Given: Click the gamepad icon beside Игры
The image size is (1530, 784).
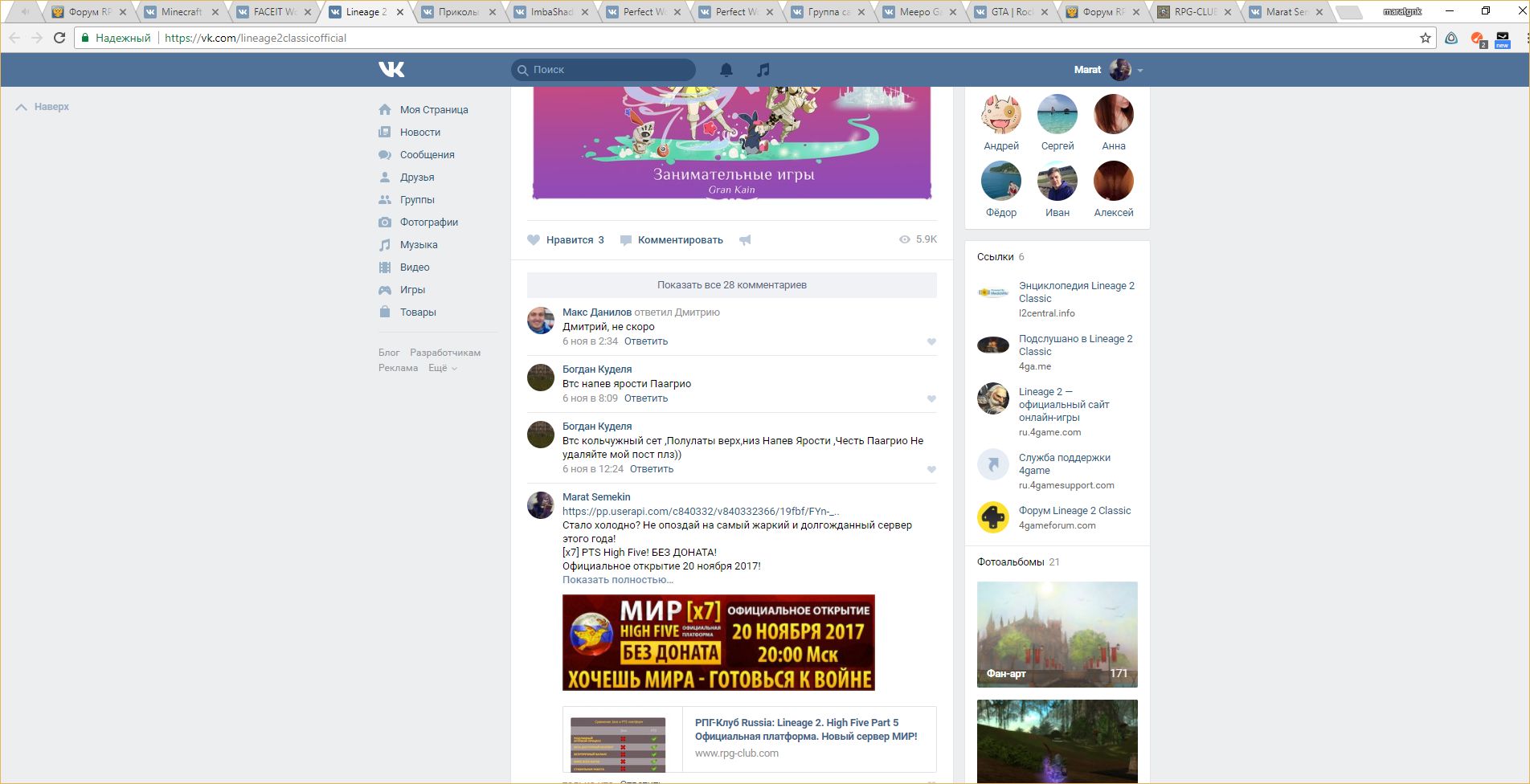Looking at the screenshot, I should point(385,290).
